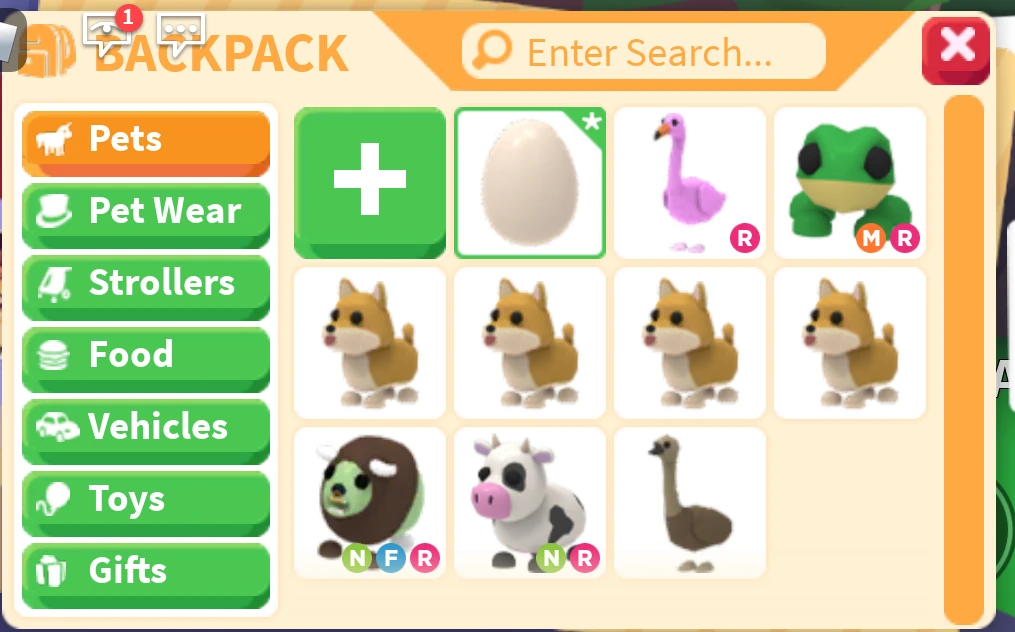Select the brown emu pet
The width and height of the screenshot is (1015, 632).
point(689,502)
